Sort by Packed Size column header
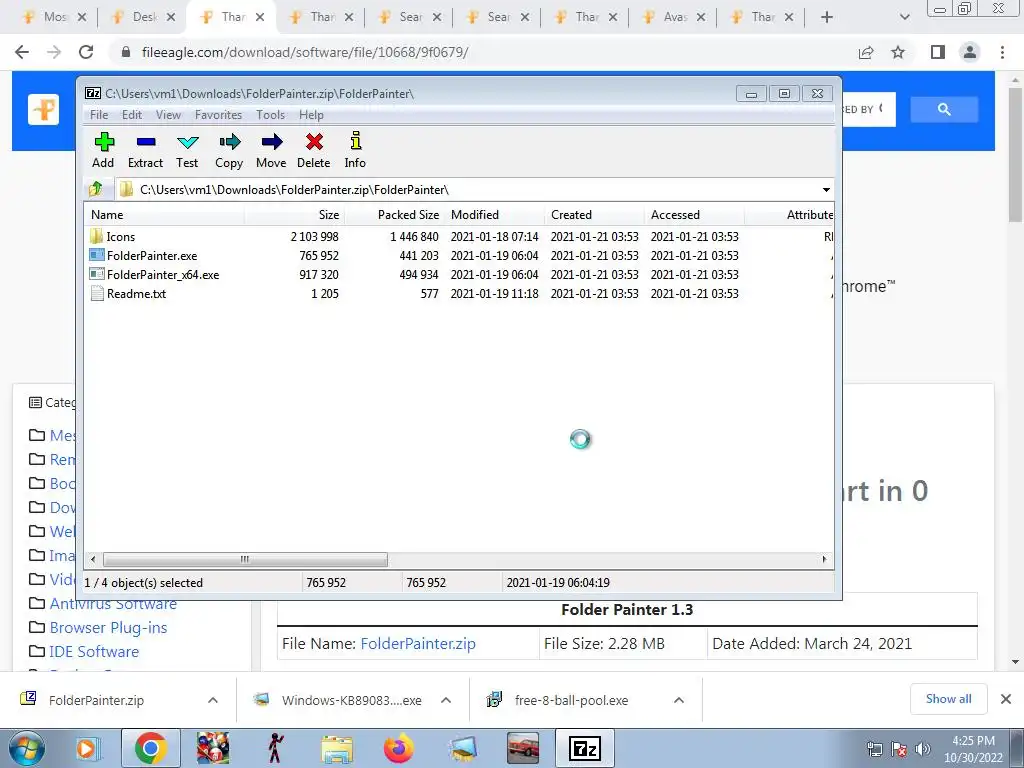1024x768 pixels. [x=394, y=215]
